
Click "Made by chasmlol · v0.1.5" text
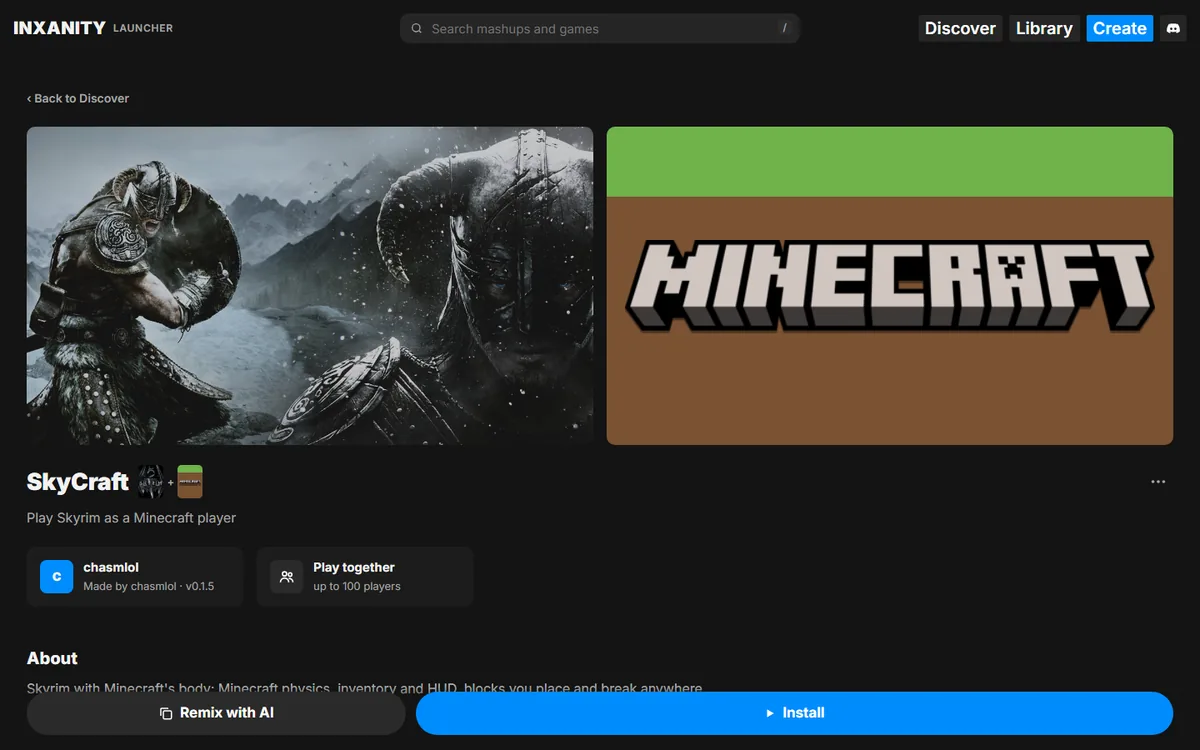[149, 586]
